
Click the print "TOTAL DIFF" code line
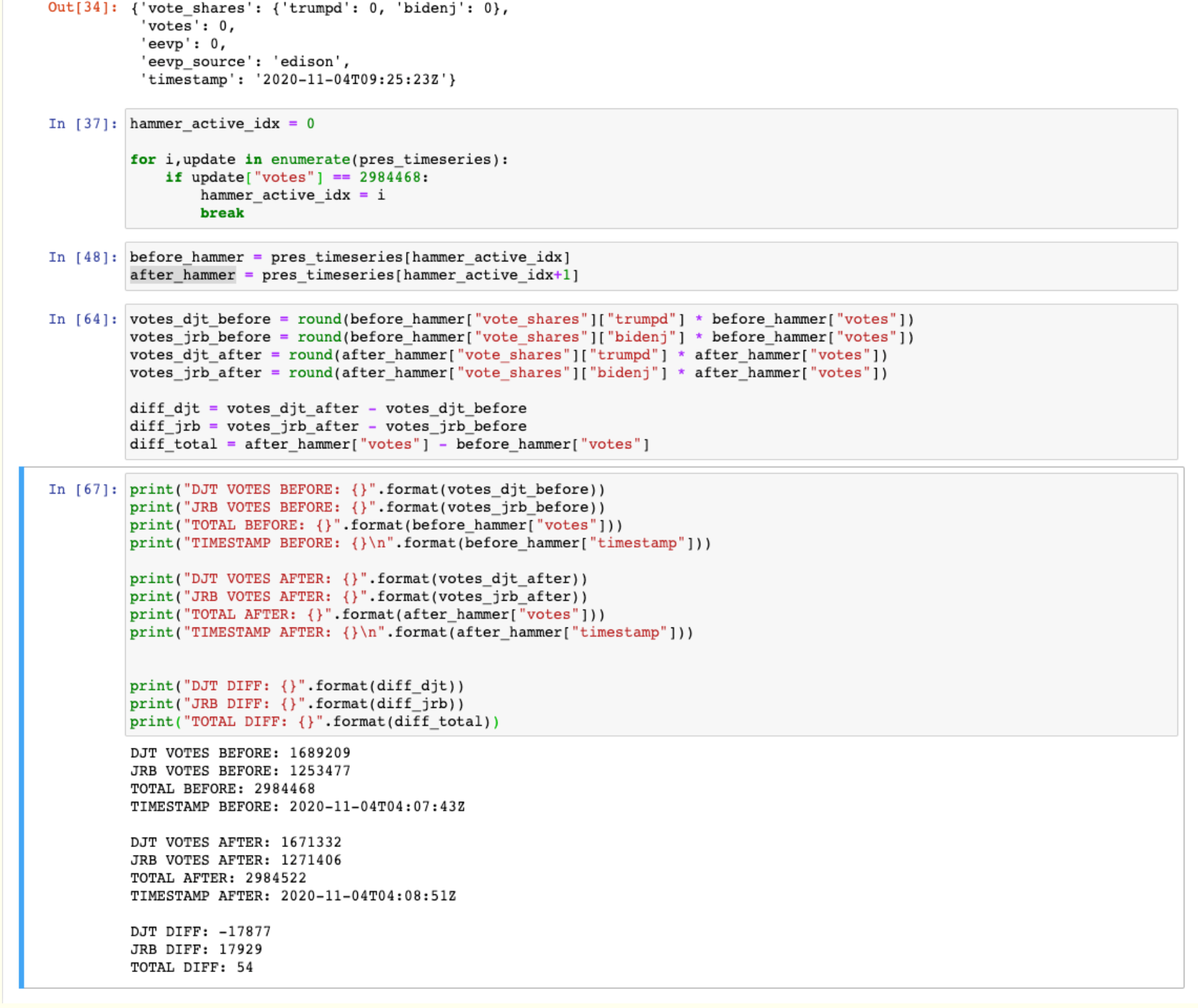pyautogui.click(x=315, y=722)
